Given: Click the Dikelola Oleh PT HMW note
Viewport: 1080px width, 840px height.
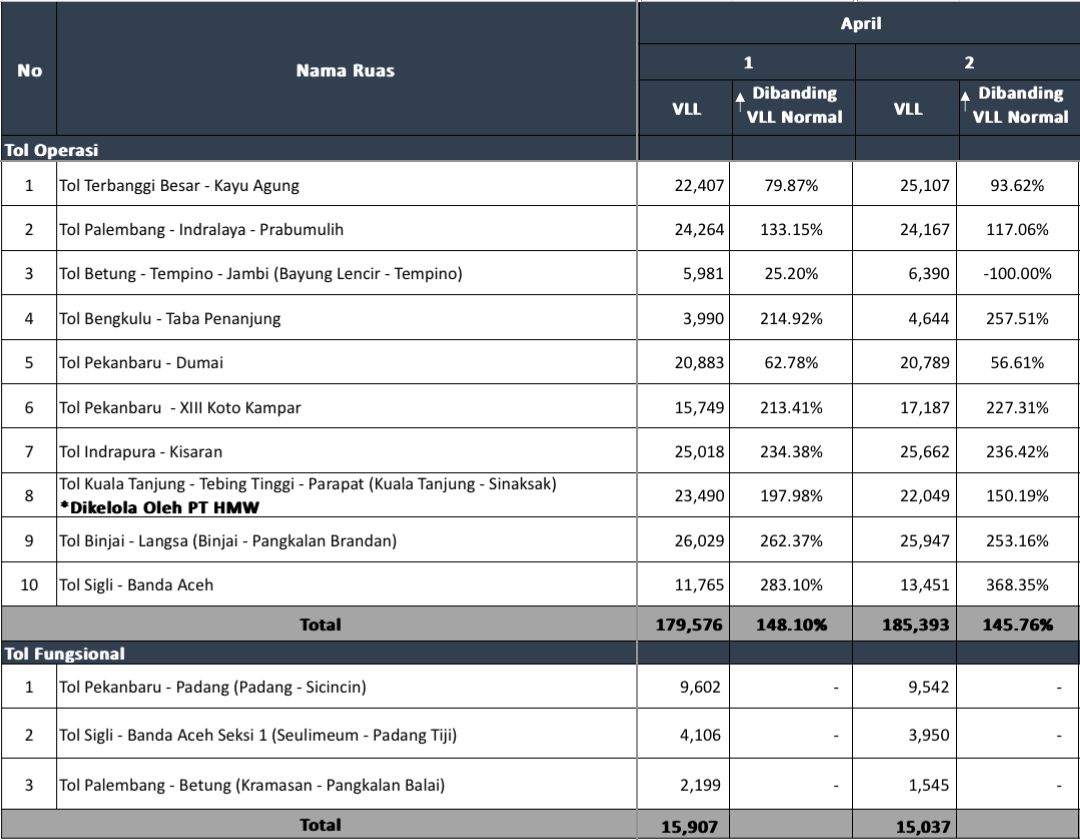Looking at the screenshot, I should pyautogui.click(x=159, y=507).
